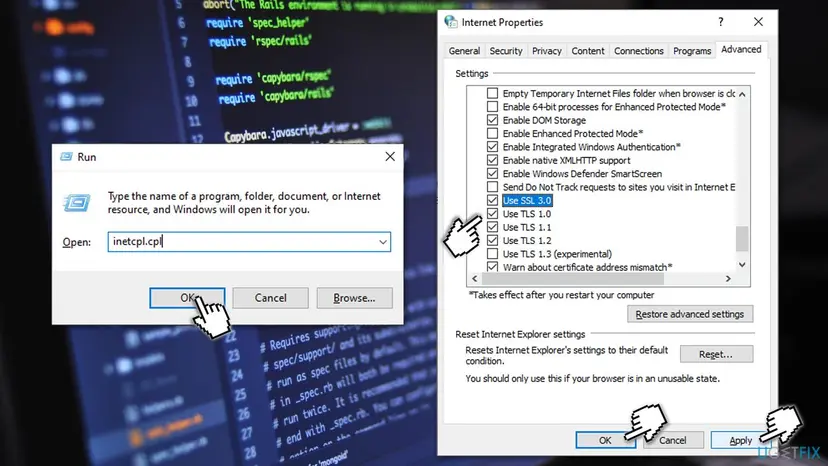Viewport: 828px width, 466px height.
Task: Click the settings list scroll right arrow
Action: tap(728, 278)
